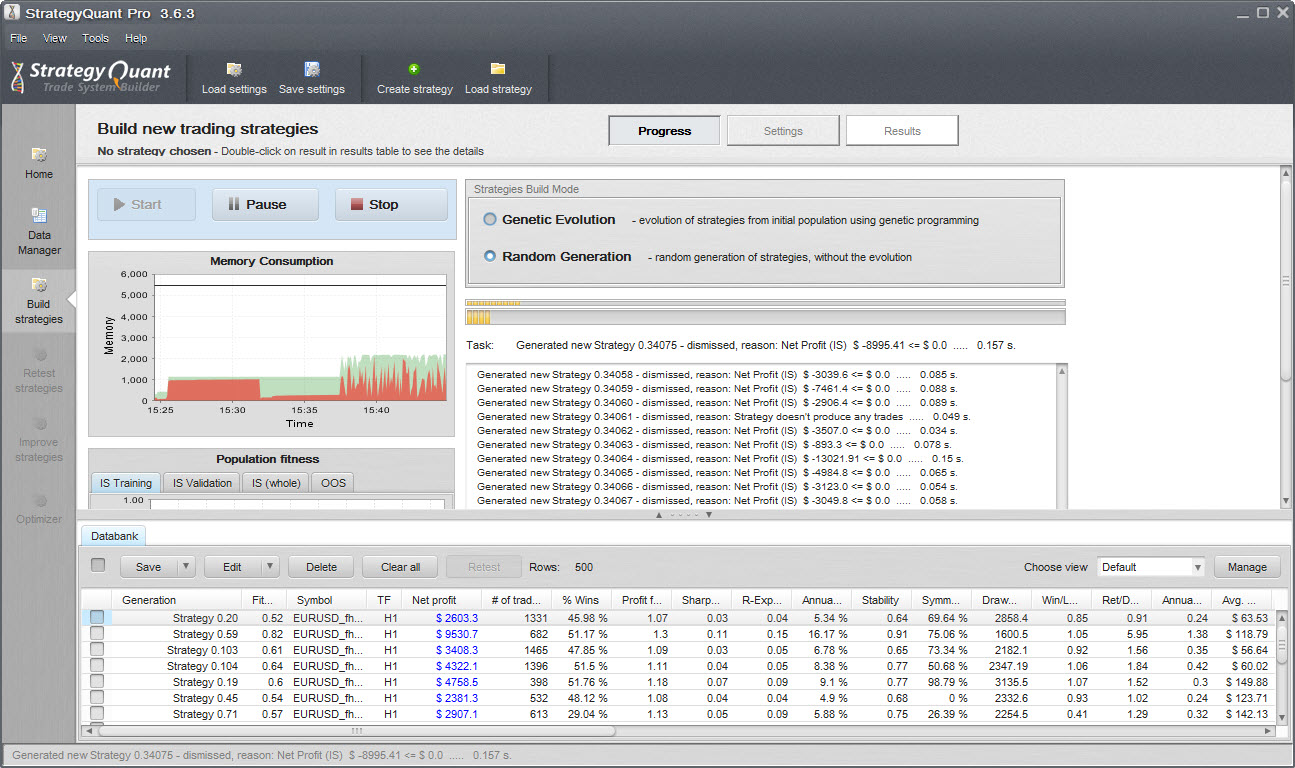Click the Delete button in Databank
Image resolution: width=1295 pixels, height=768 pixels.
click(x=321, y=567)
